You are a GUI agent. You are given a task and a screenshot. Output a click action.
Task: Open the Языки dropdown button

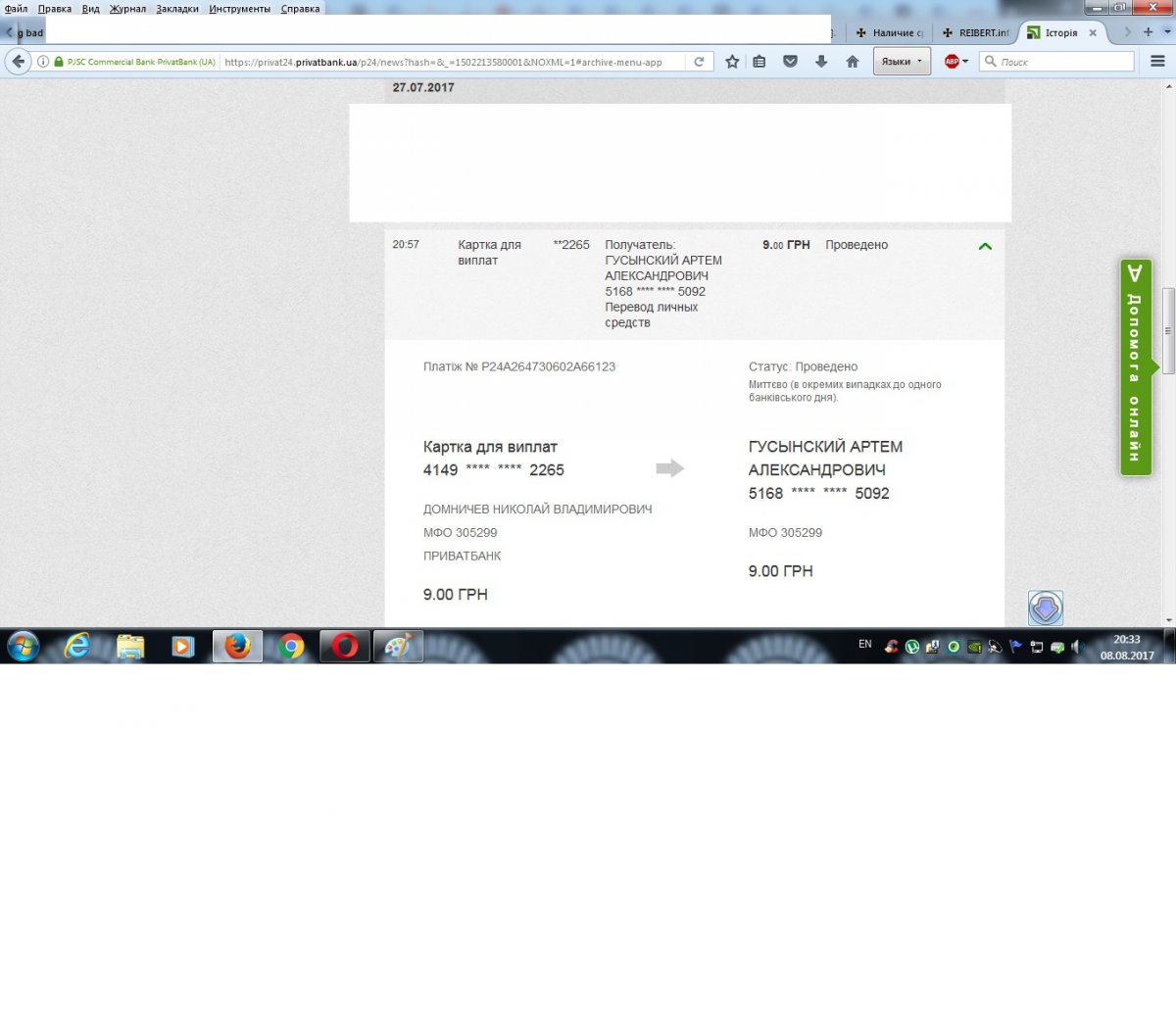click(902, 62)
